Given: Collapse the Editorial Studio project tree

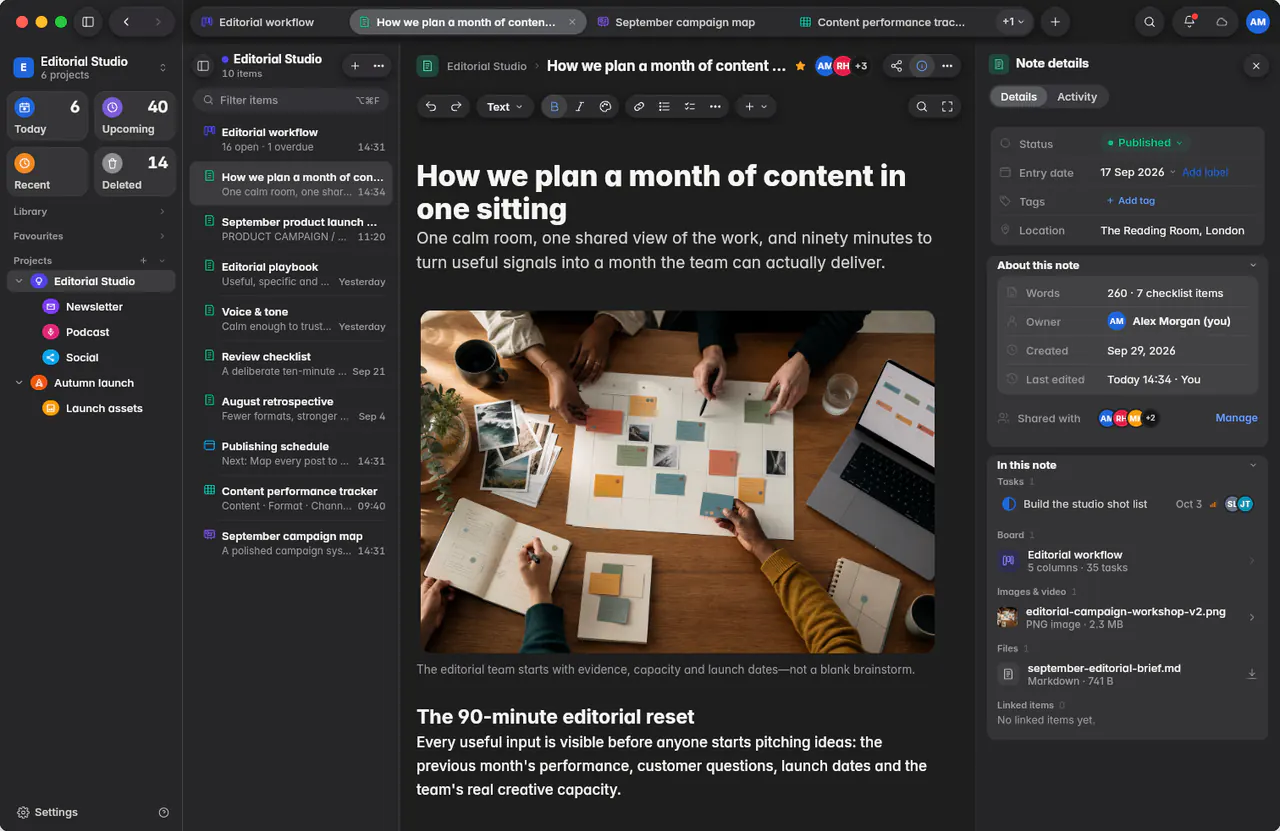Looking at the screenshot, I should (x=19, y=282).
